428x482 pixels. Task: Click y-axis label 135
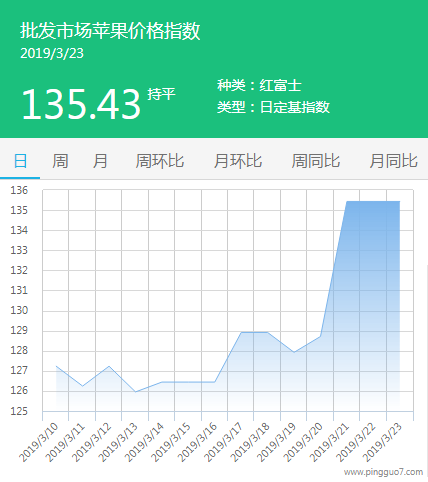coord(19,210)
